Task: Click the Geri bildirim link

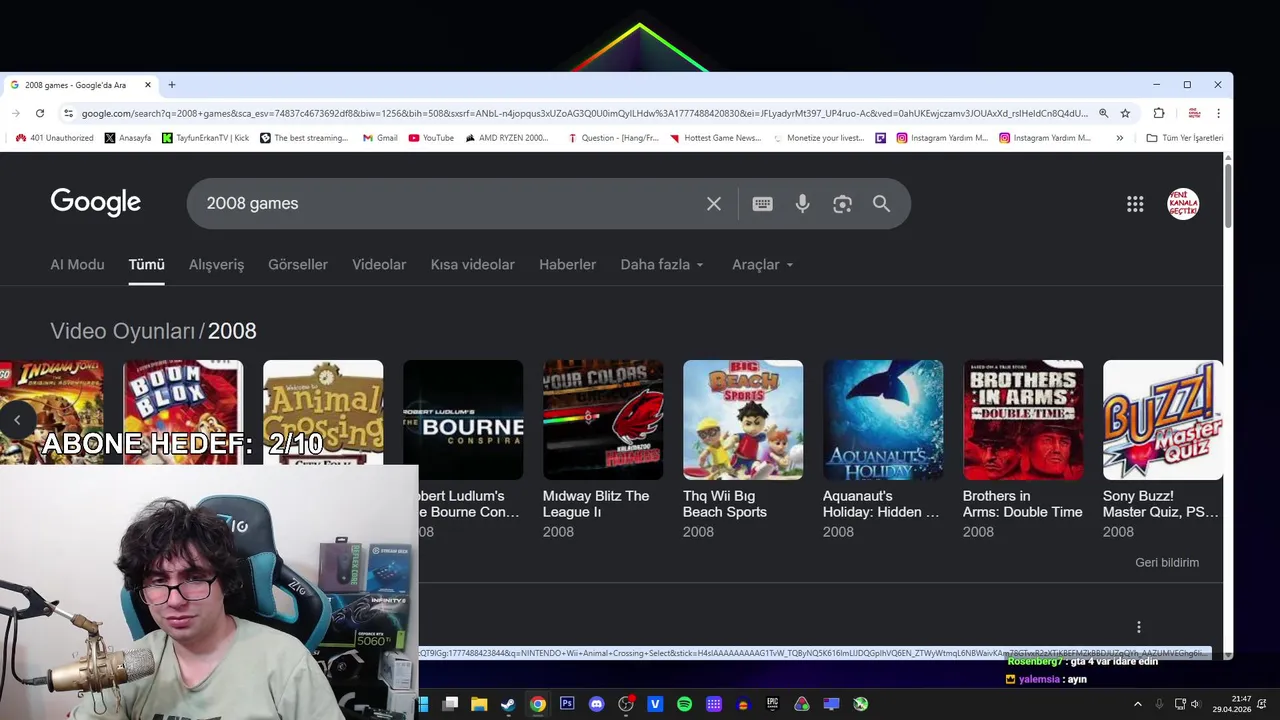Action: (x=1167, y=562)
